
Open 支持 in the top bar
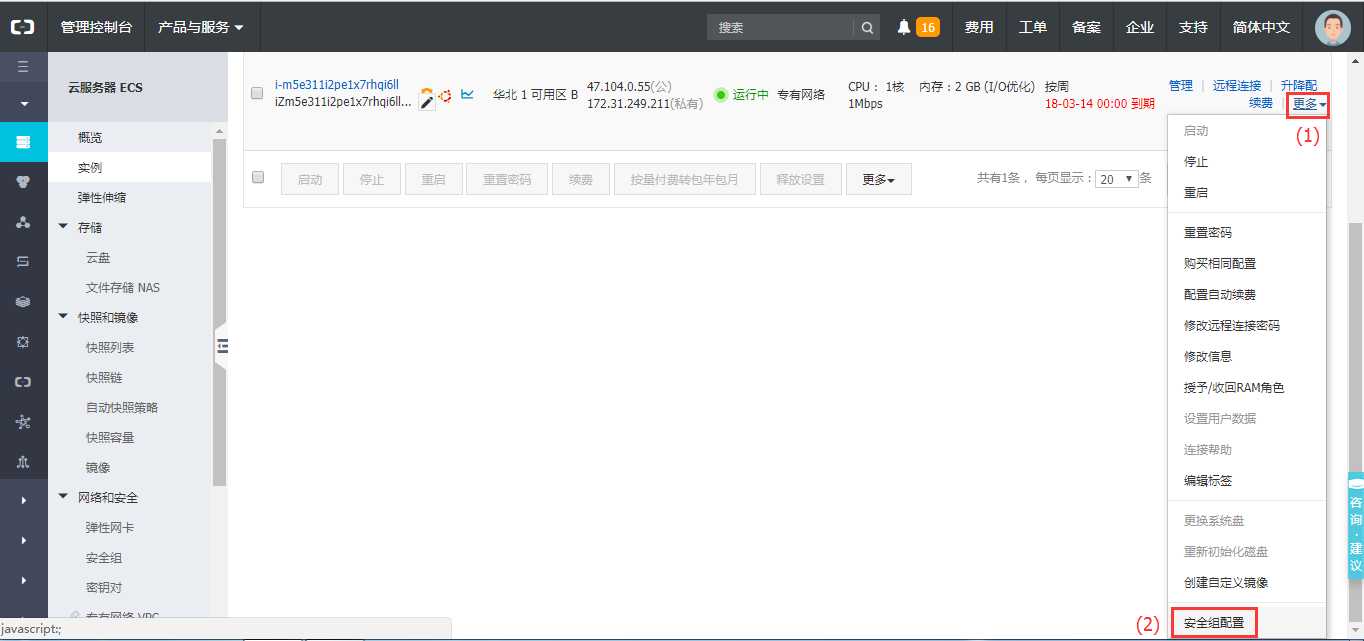click(1193, 27)
